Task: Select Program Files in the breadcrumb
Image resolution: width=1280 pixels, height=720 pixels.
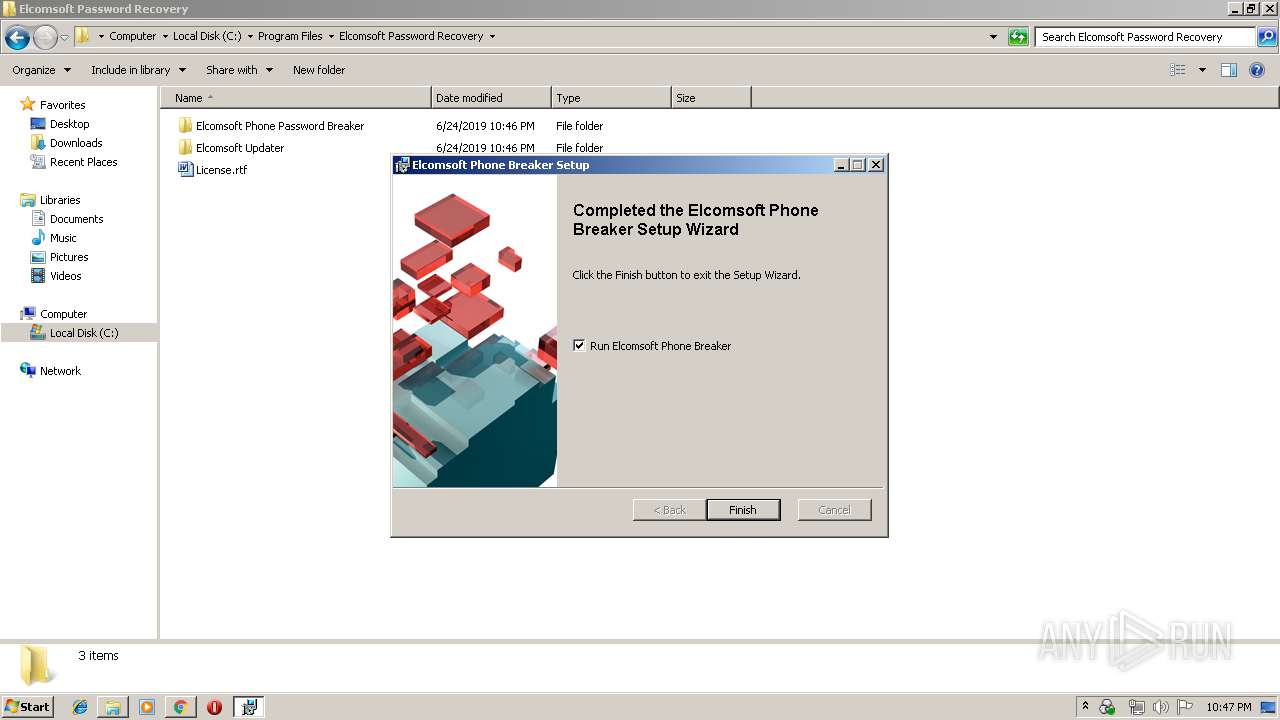Action: [x=290, y=36]
